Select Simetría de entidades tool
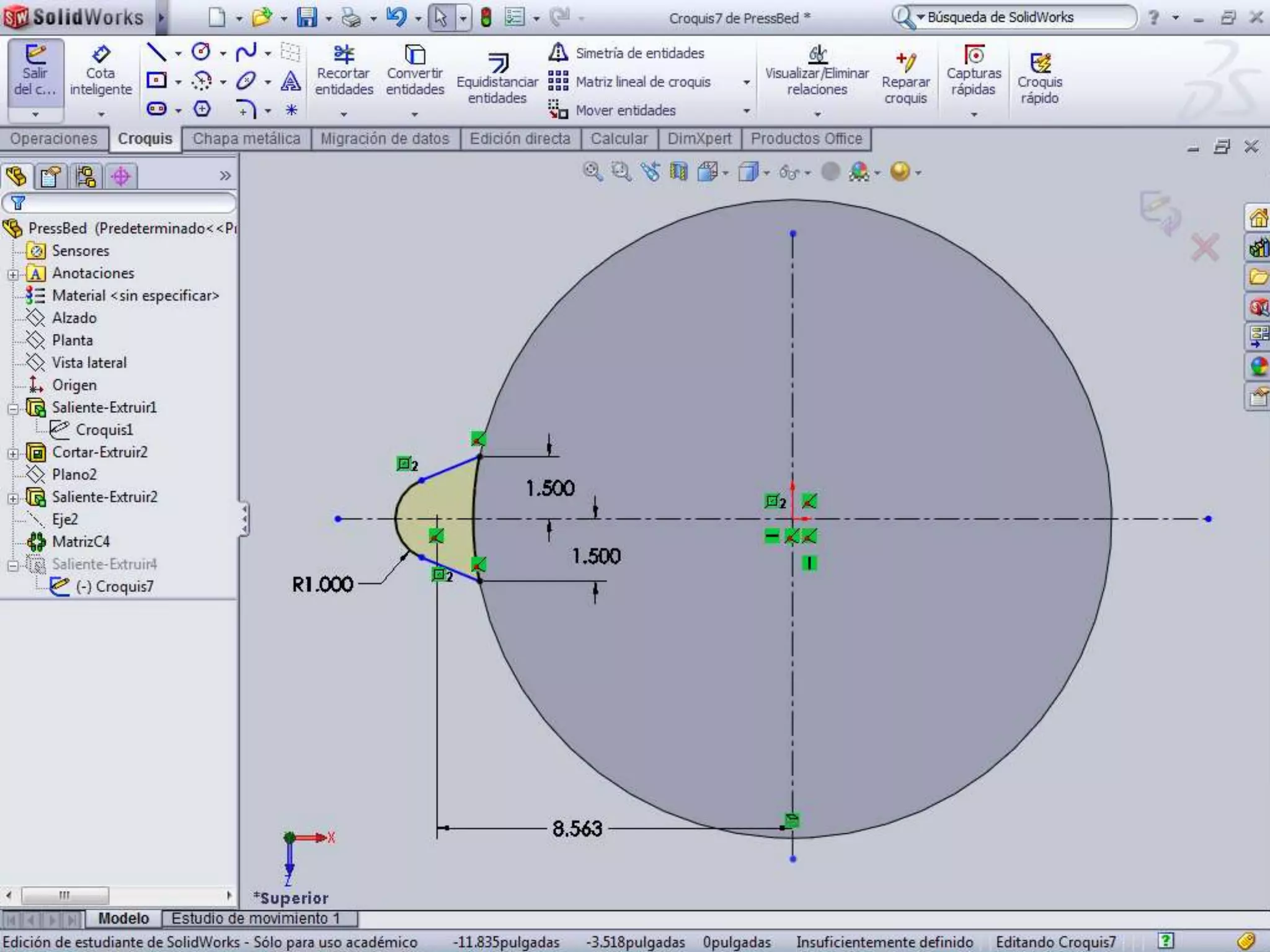 click(628, 53)
